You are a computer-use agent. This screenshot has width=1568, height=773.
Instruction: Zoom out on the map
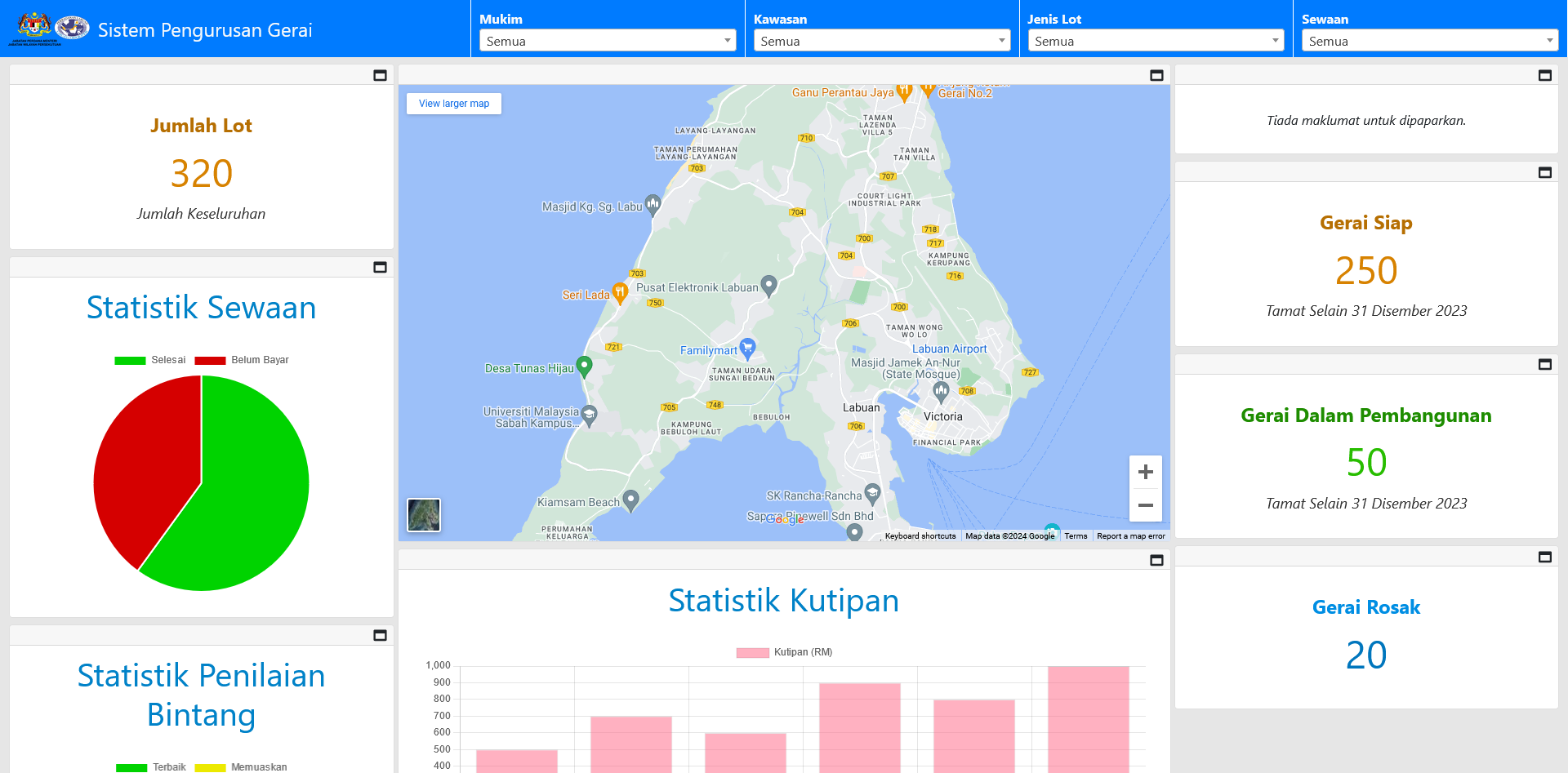tap(1145, 505)
